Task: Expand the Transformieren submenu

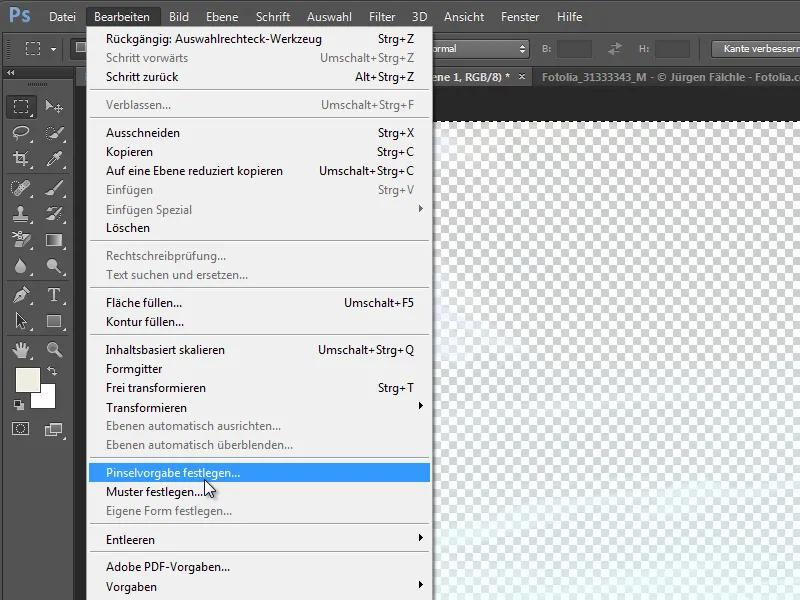Action: click(420, 406)
